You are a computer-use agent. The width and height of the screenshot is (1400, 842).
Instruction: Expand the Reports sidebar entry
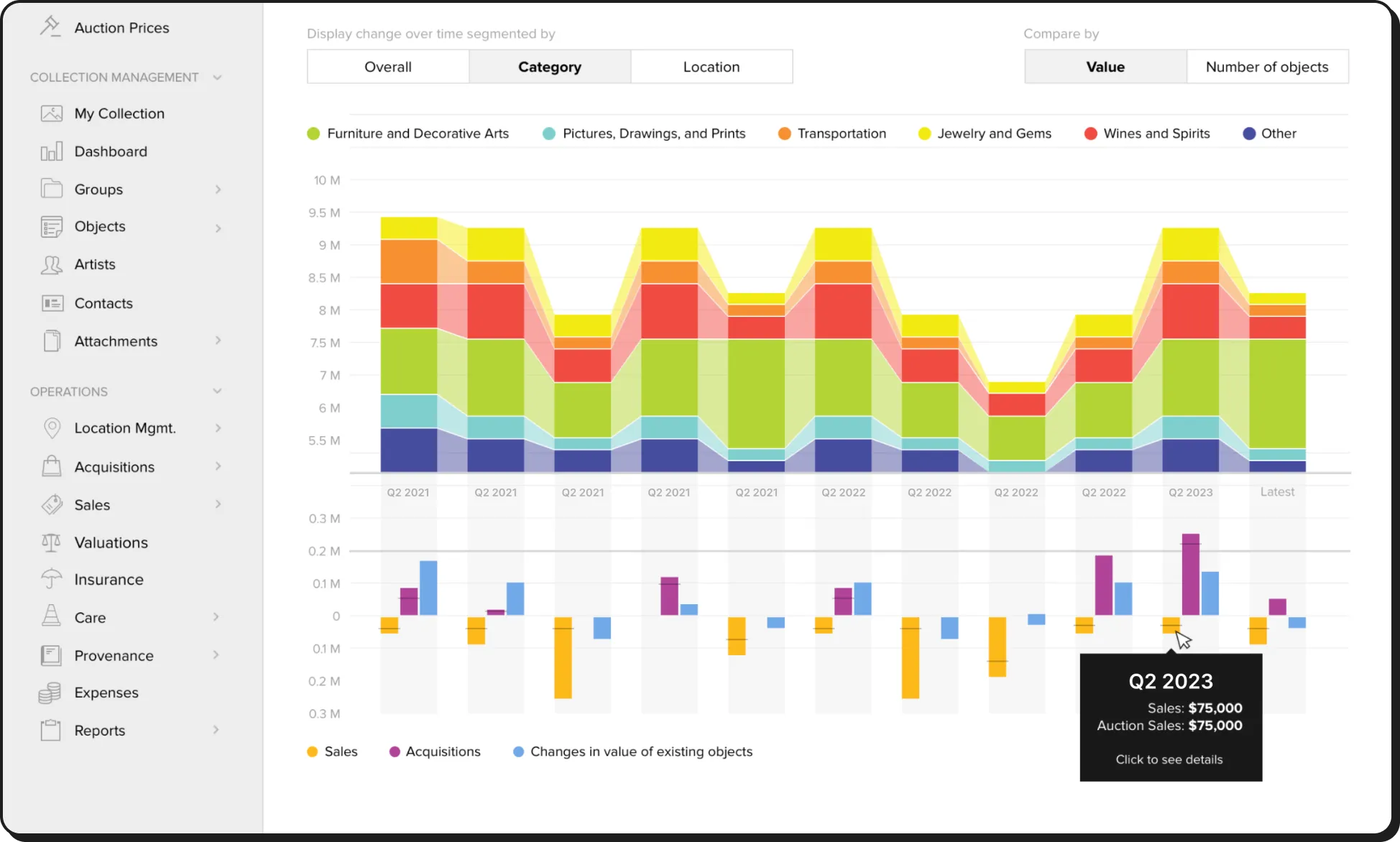click(216, 730)
